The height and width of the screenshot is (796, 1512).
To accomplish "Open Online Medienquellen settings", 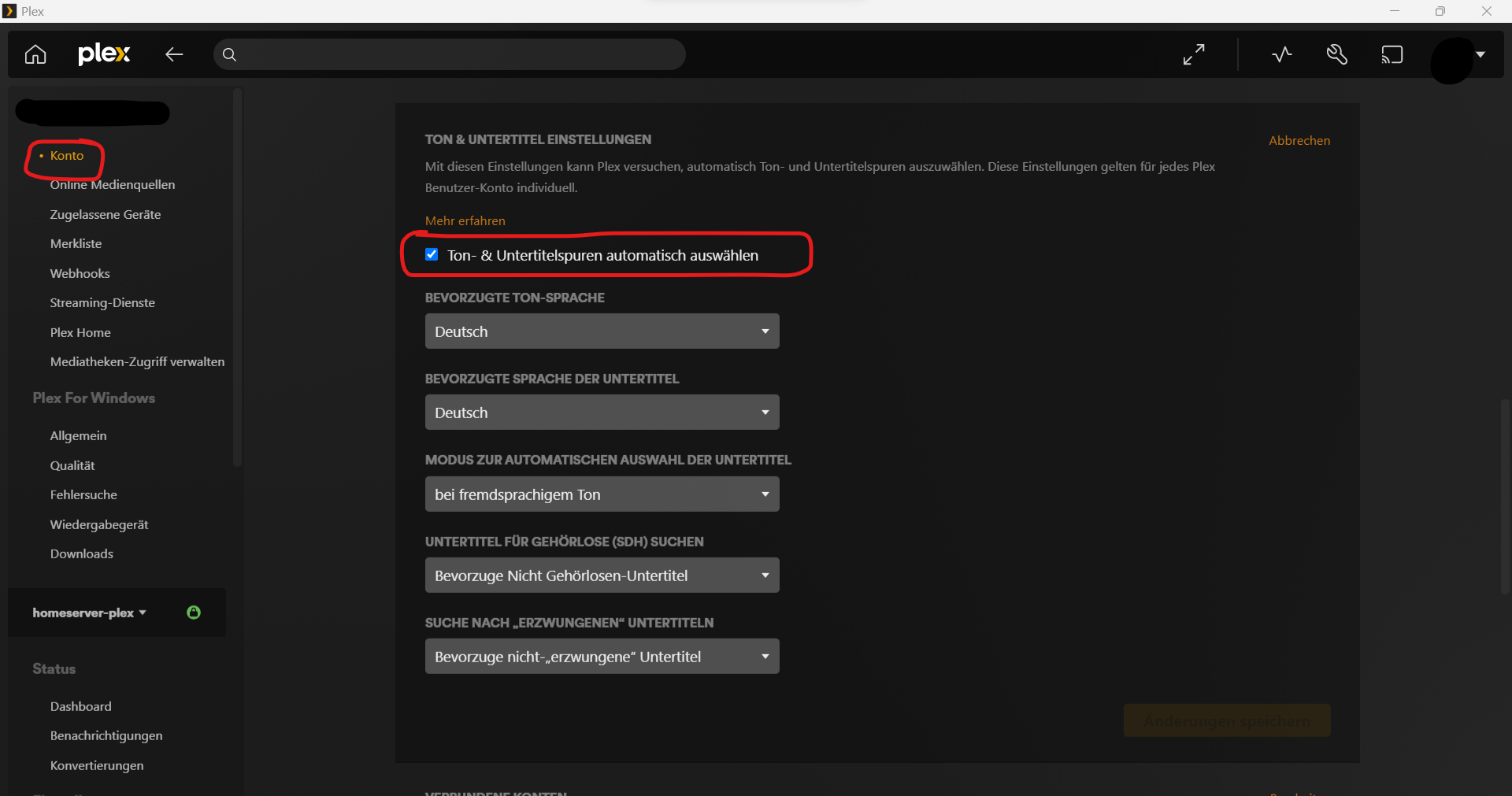I will (113, 185).
